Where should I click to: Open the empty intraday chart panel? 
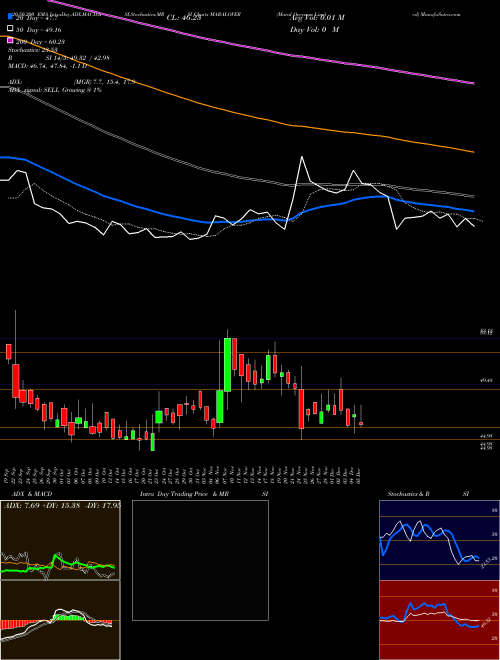coord(200,560)
